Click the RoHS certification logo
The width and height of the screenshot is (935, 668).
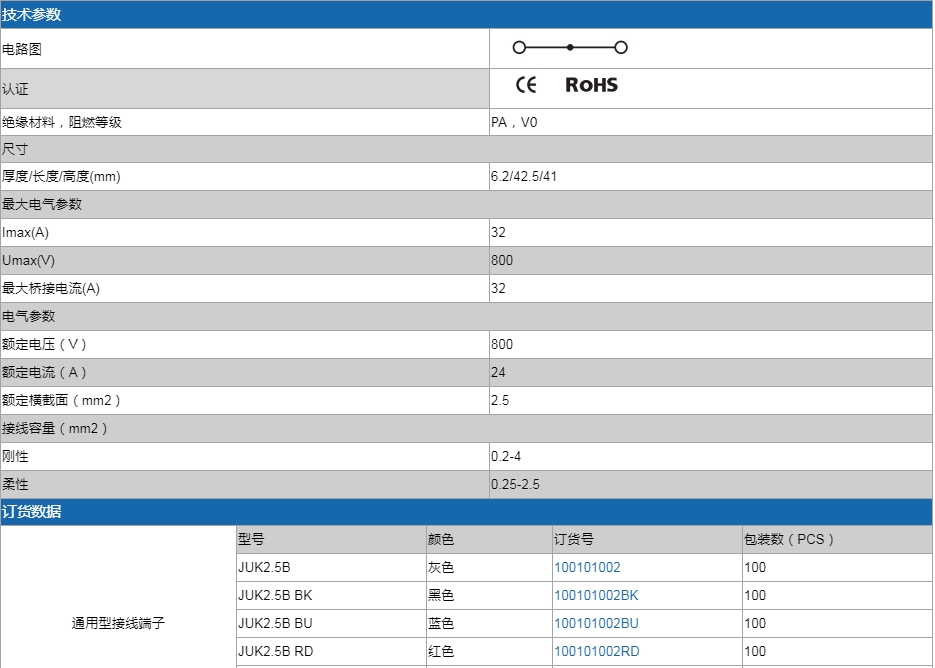(591, 85)
